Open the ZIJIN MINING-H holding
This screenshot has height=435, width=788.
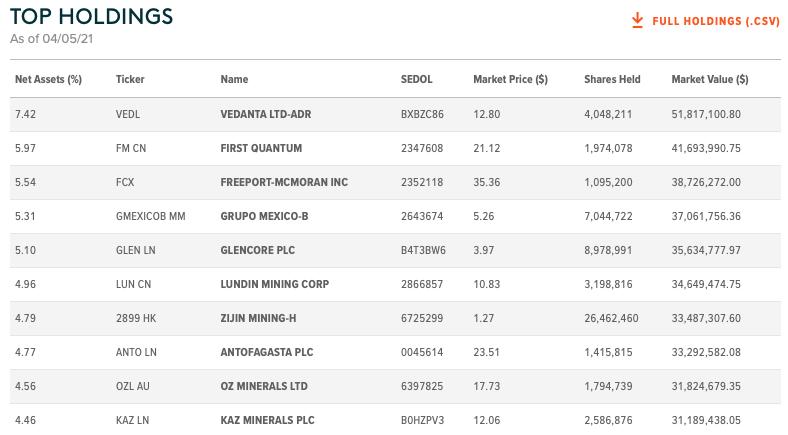coord(258,318)
